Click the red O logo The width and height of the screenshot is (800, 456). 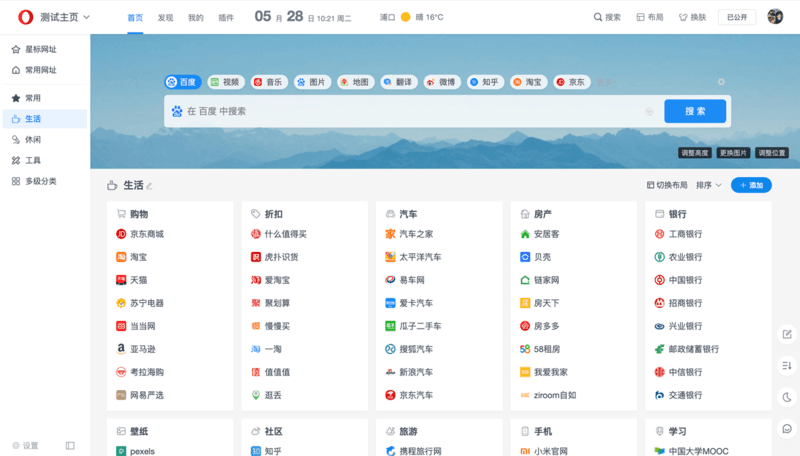pyautogui.click(x=26, y=17)
